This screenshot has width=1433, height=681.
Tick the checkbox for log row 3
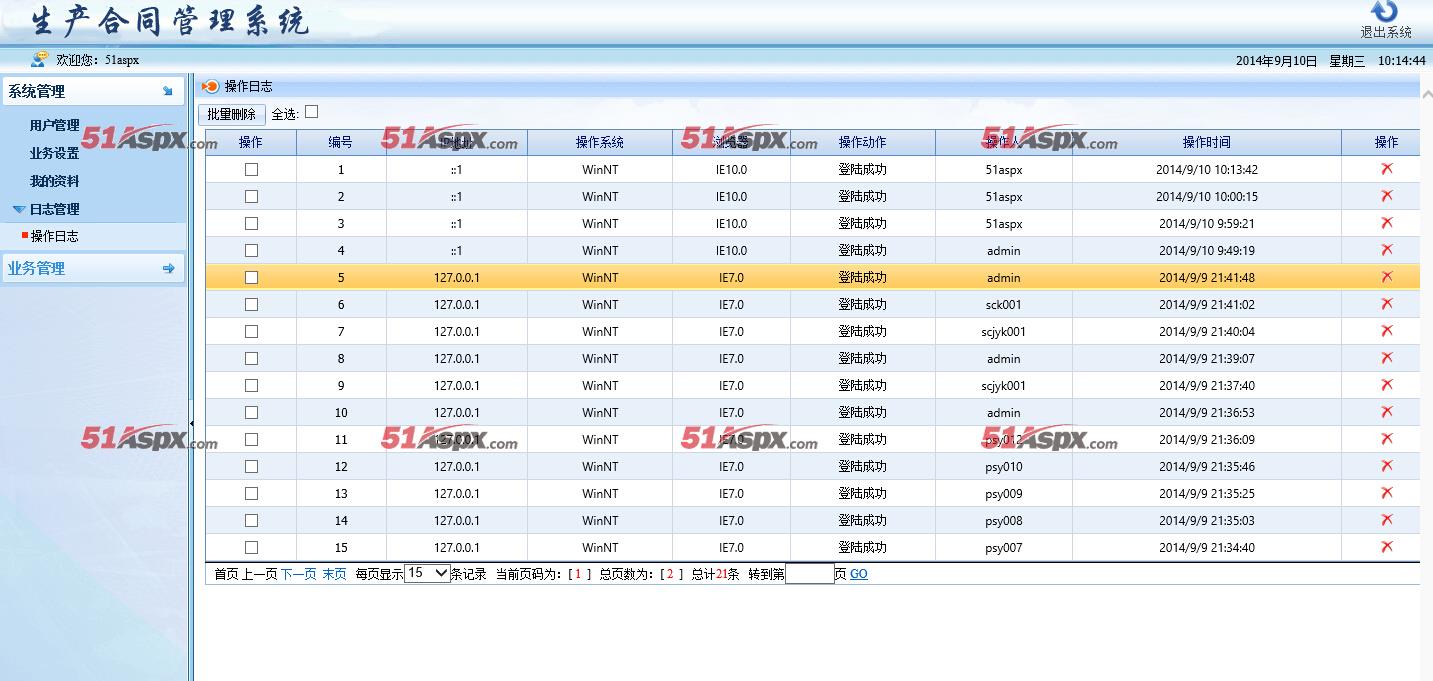coord(251,224)
